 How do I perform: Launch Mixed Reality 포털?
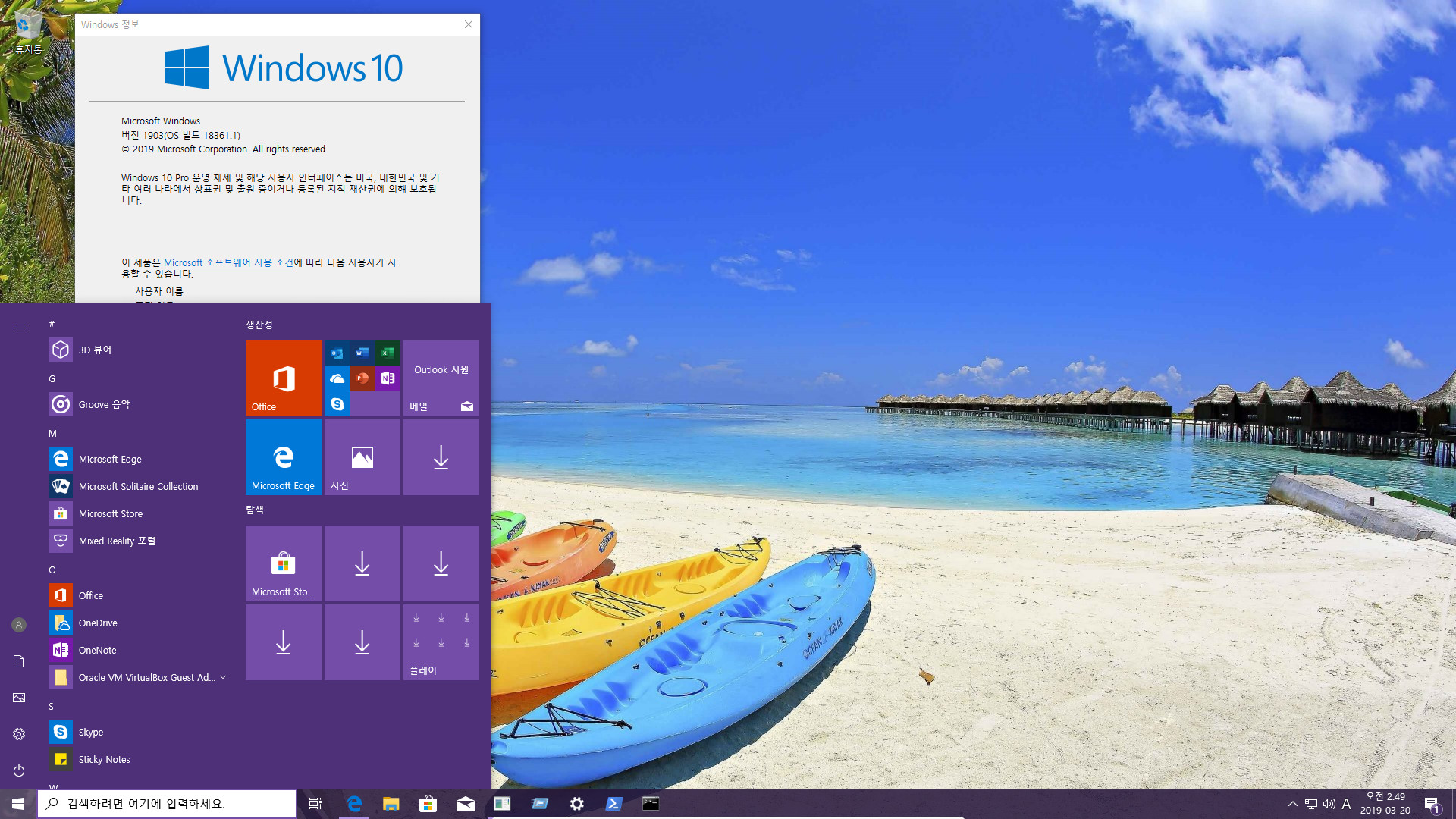click(136, 541)
